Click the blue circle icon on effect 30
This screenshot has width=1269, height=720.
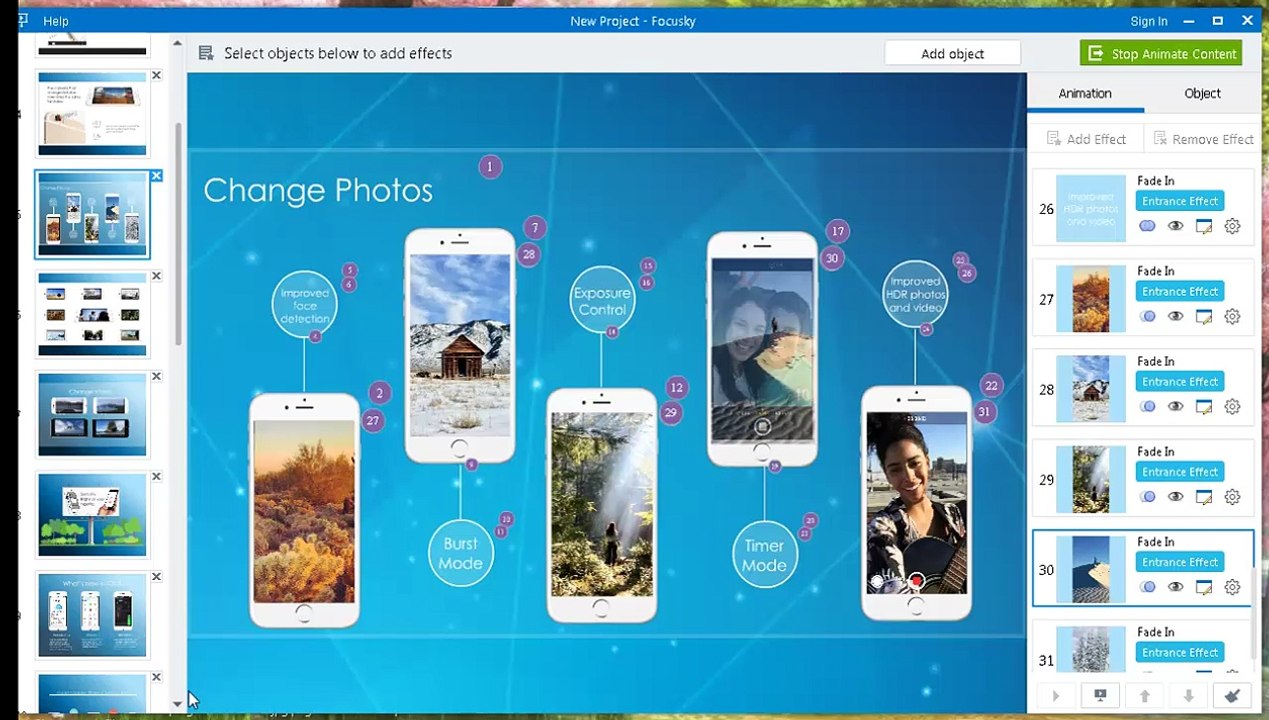pyautogui.click(x=1148, y=587)
